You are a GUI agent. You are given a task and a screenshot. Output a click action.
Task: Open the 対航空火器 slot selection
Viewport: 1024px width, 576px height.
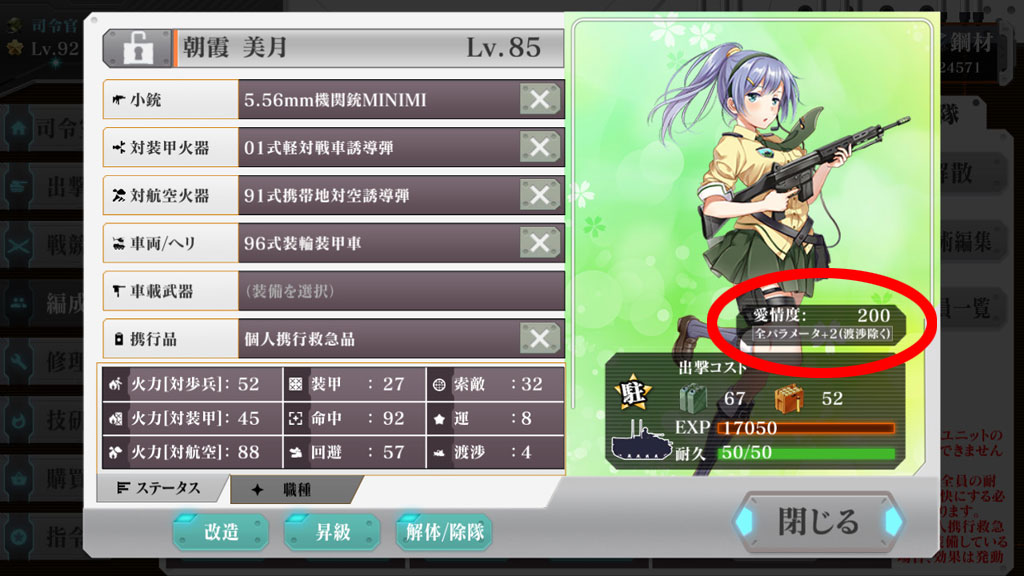171,195
